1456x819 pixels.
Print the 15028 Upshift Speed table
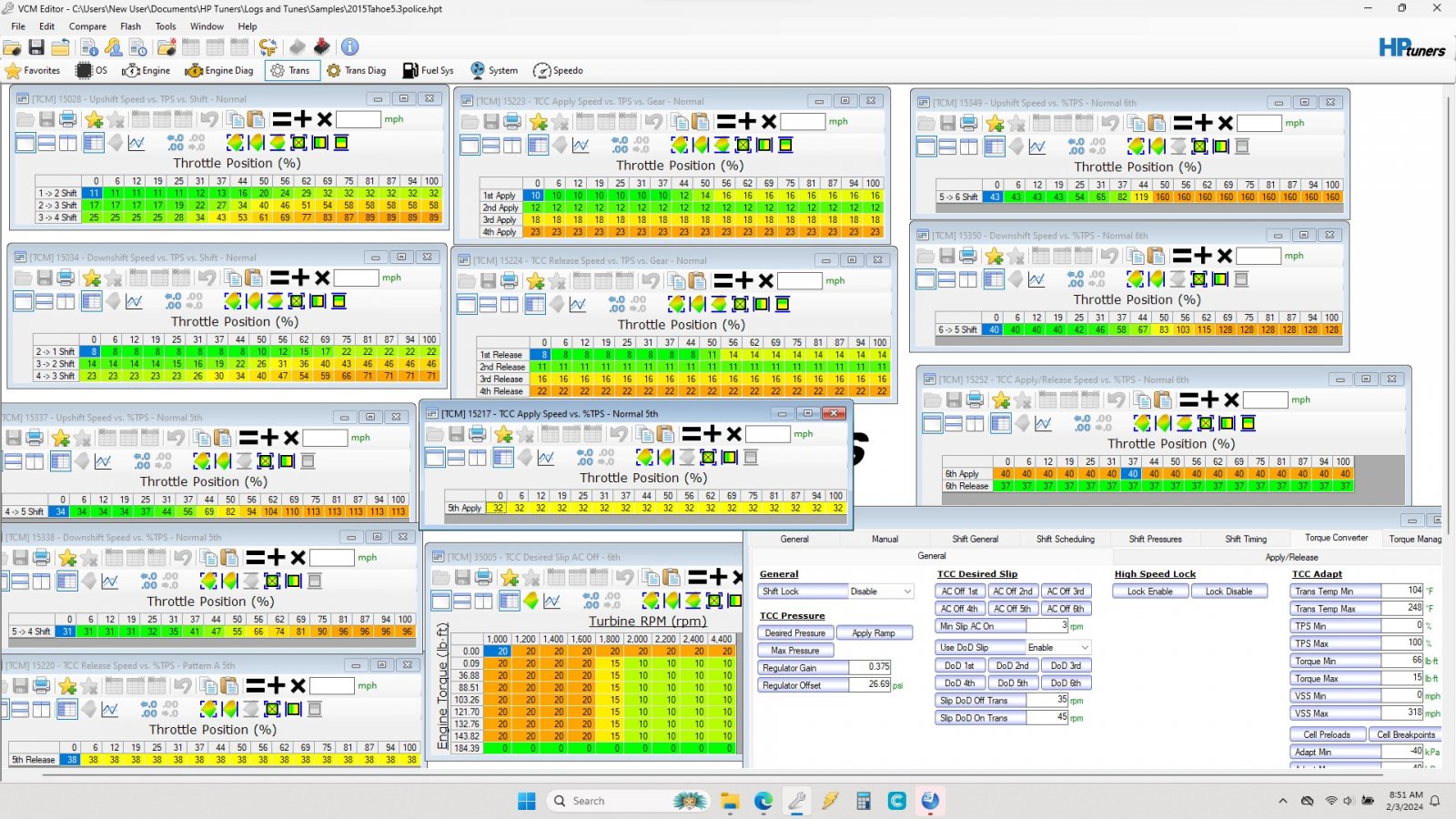click(67, 119)
